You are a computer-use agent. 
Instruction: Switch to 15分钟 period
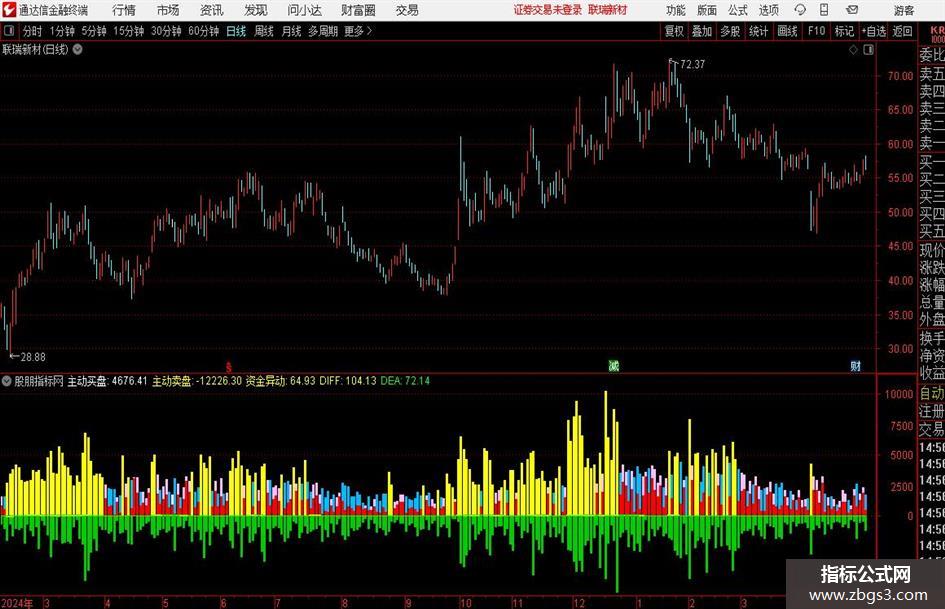128,31
